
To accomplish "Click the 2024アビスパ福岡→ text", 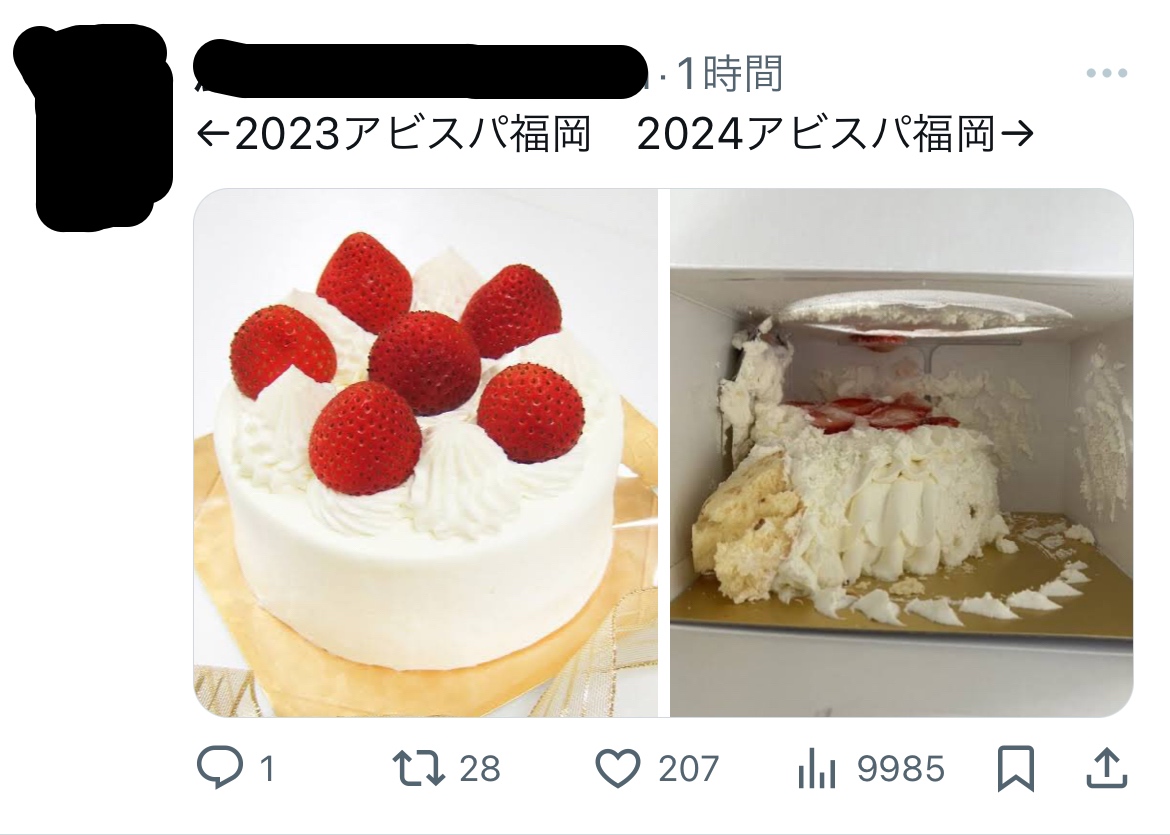I will (x=836, y=134).
